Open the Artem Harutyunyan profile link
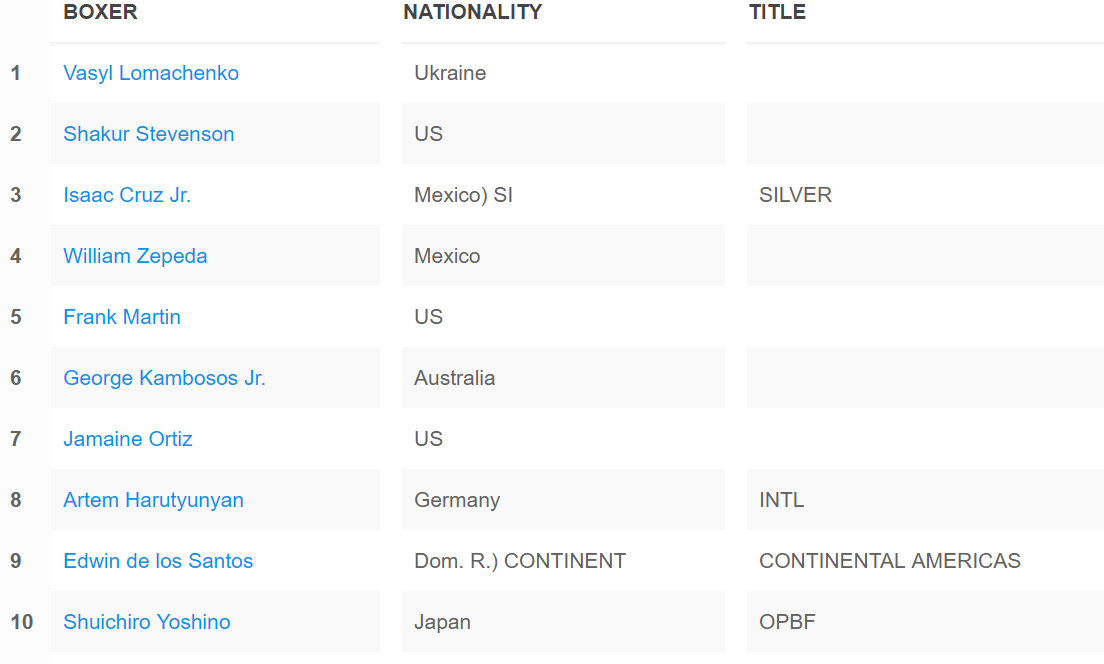The width and height of the screenshot is (1104, 664). (x=153, y=500)
